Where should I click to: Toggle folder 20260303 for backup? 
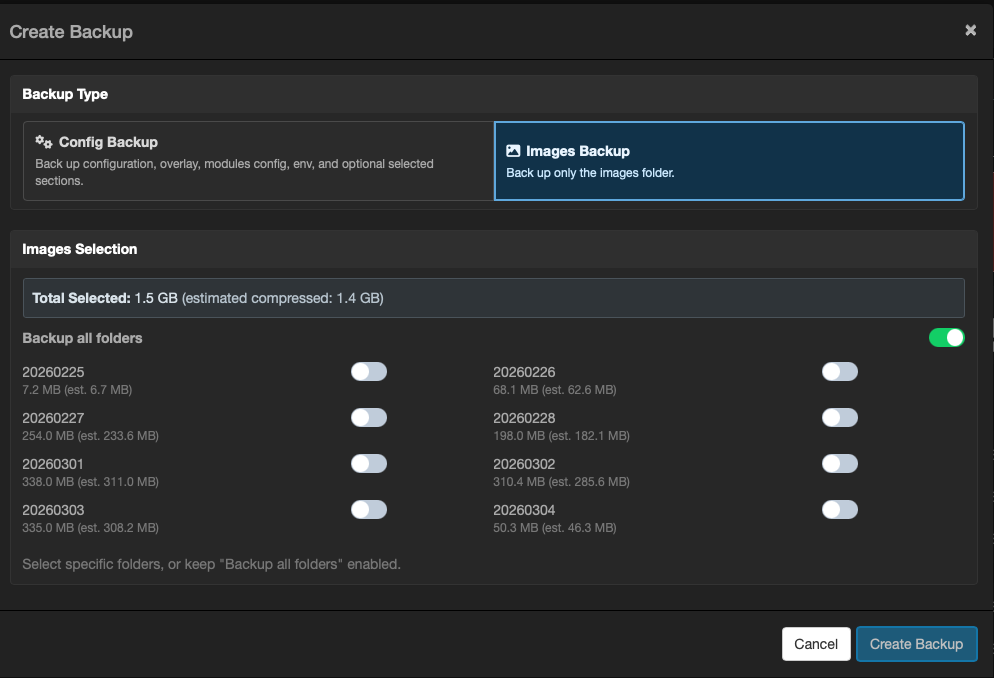(368, 510)
